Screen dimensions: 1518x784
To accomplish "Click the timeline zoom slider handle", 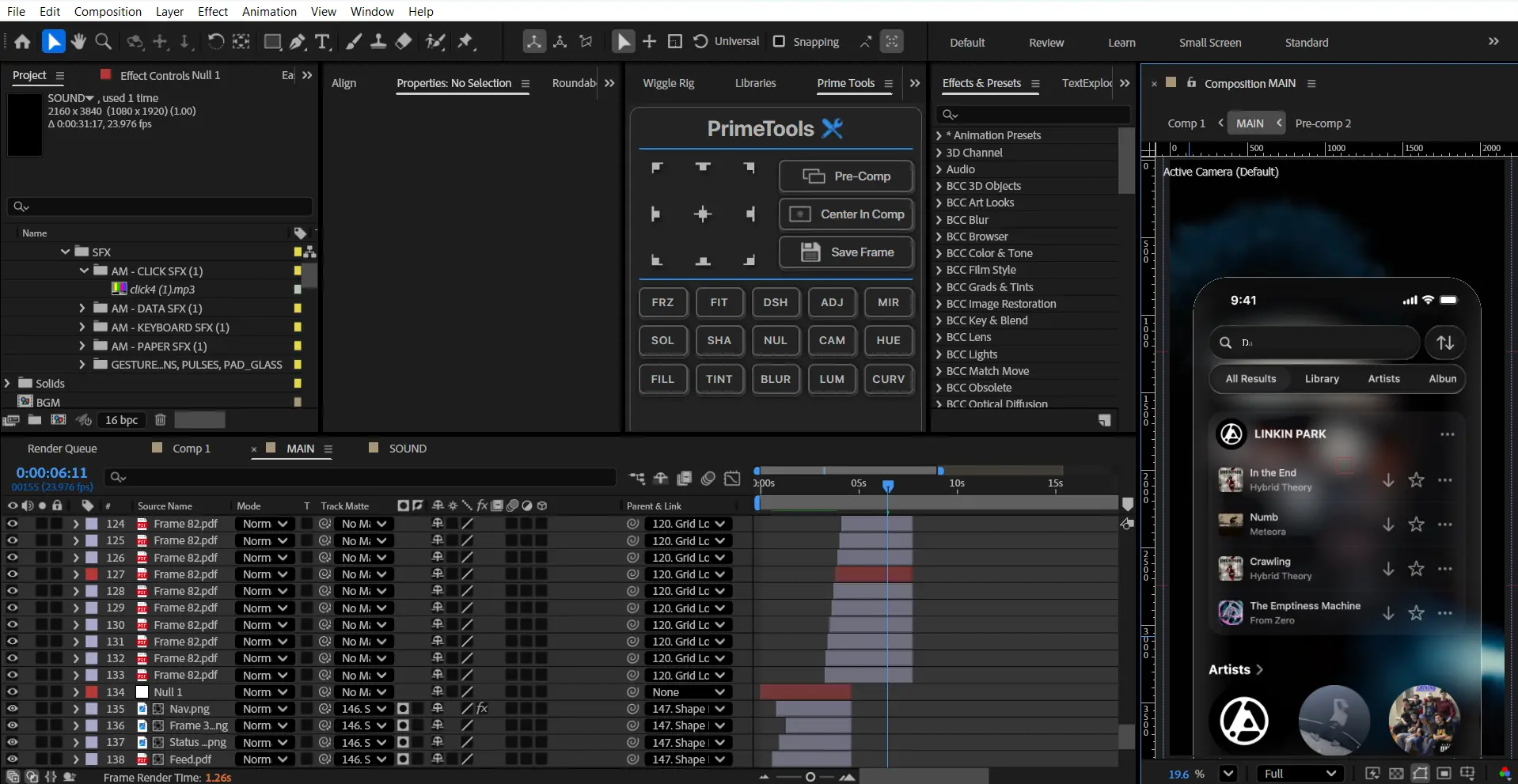I will click(810, 777).
